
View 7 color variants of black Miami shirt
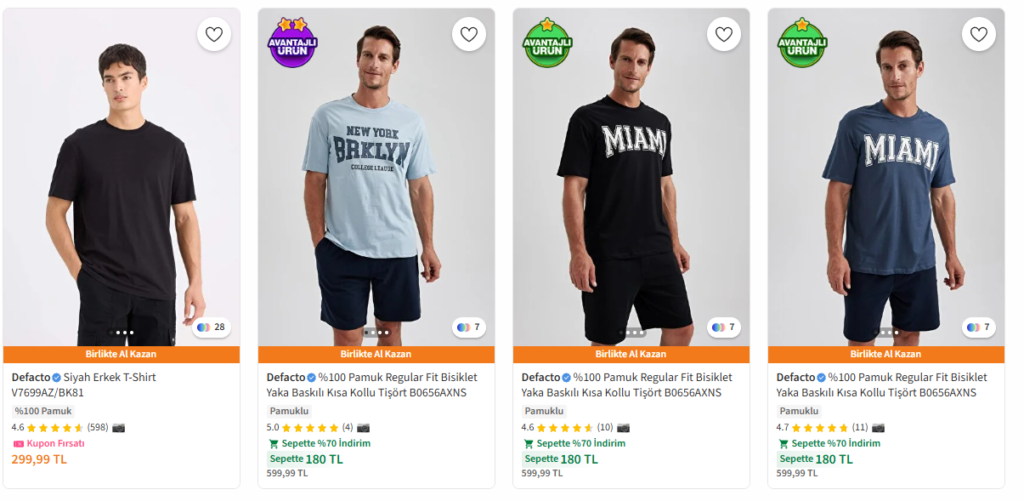724,327
